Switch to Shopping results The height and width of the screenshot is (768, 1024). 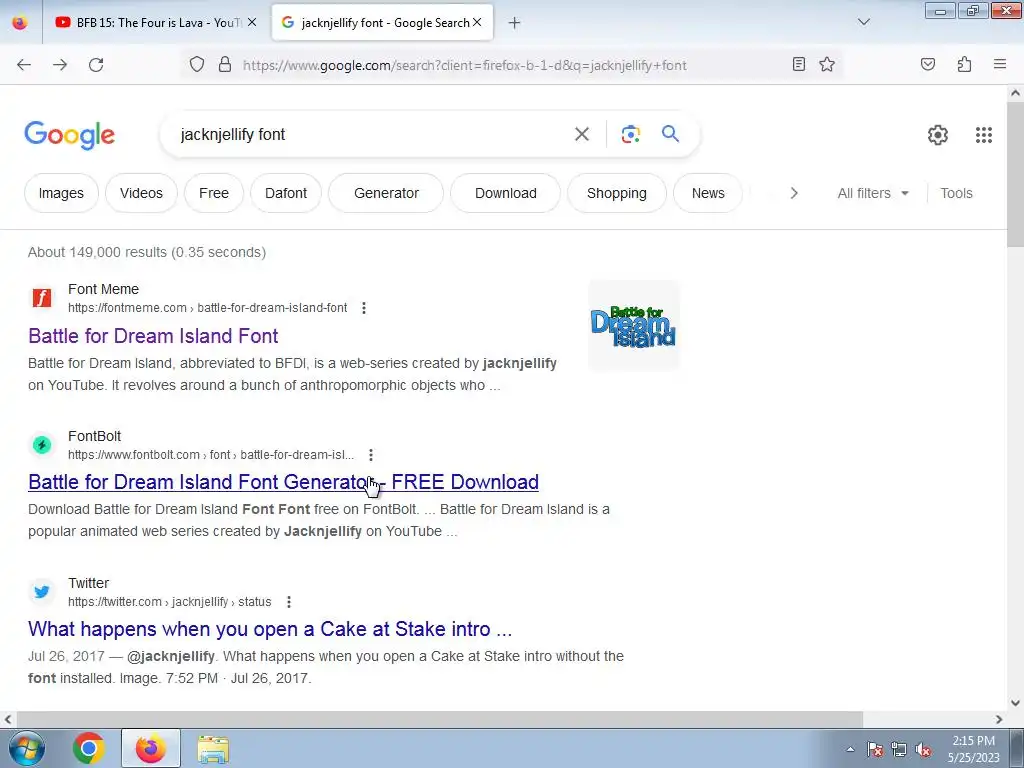point(616,193)
